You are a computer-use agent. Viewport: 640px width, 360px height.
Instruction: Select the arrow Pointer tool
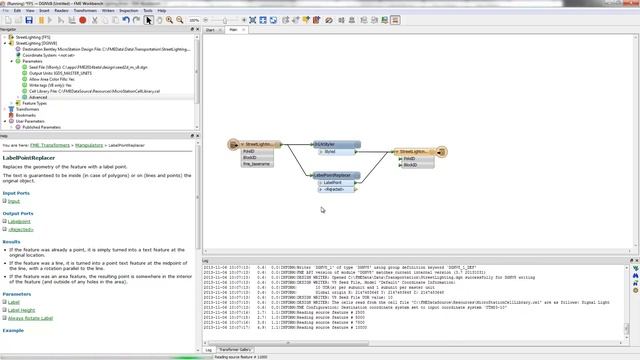pos(149,20)
